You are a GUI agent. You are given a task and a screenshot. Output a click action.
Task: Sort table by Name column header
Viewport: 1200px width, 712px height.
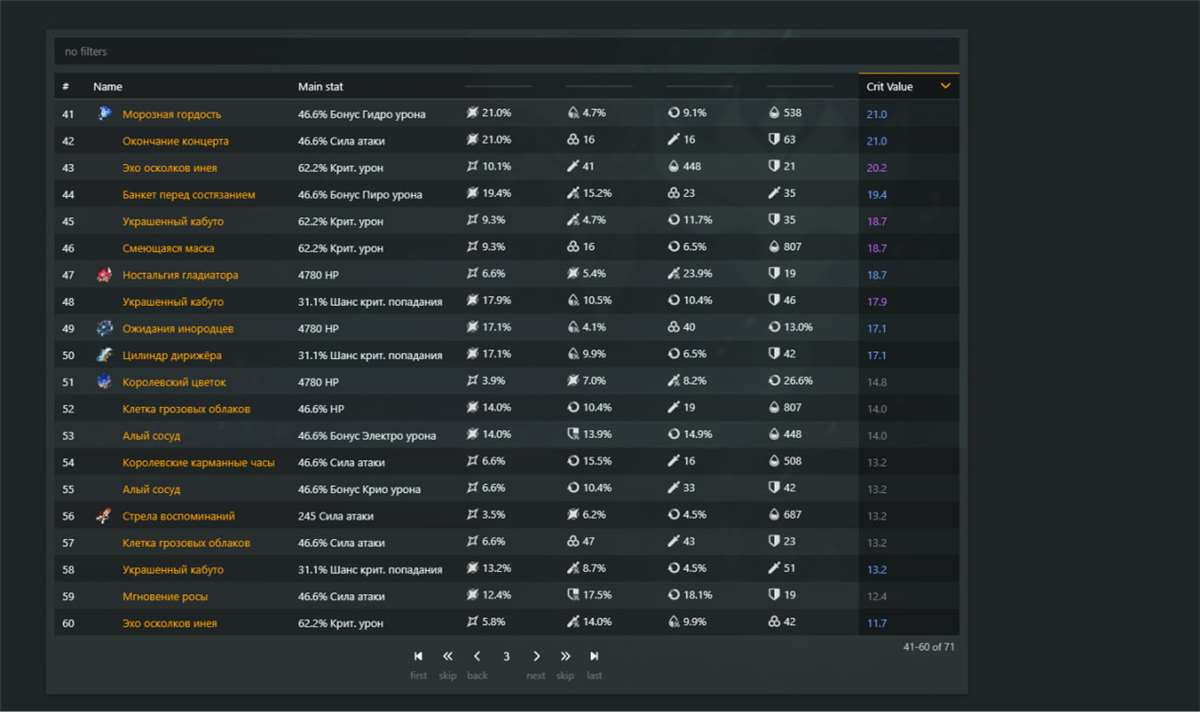pos(108,87)
